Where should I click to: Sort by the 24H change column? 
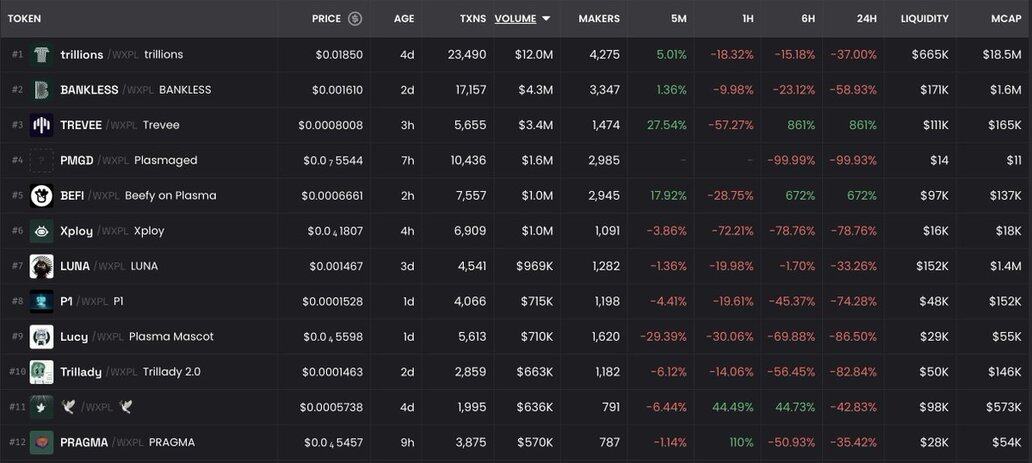pyautogui.click(x=867, y=18)
